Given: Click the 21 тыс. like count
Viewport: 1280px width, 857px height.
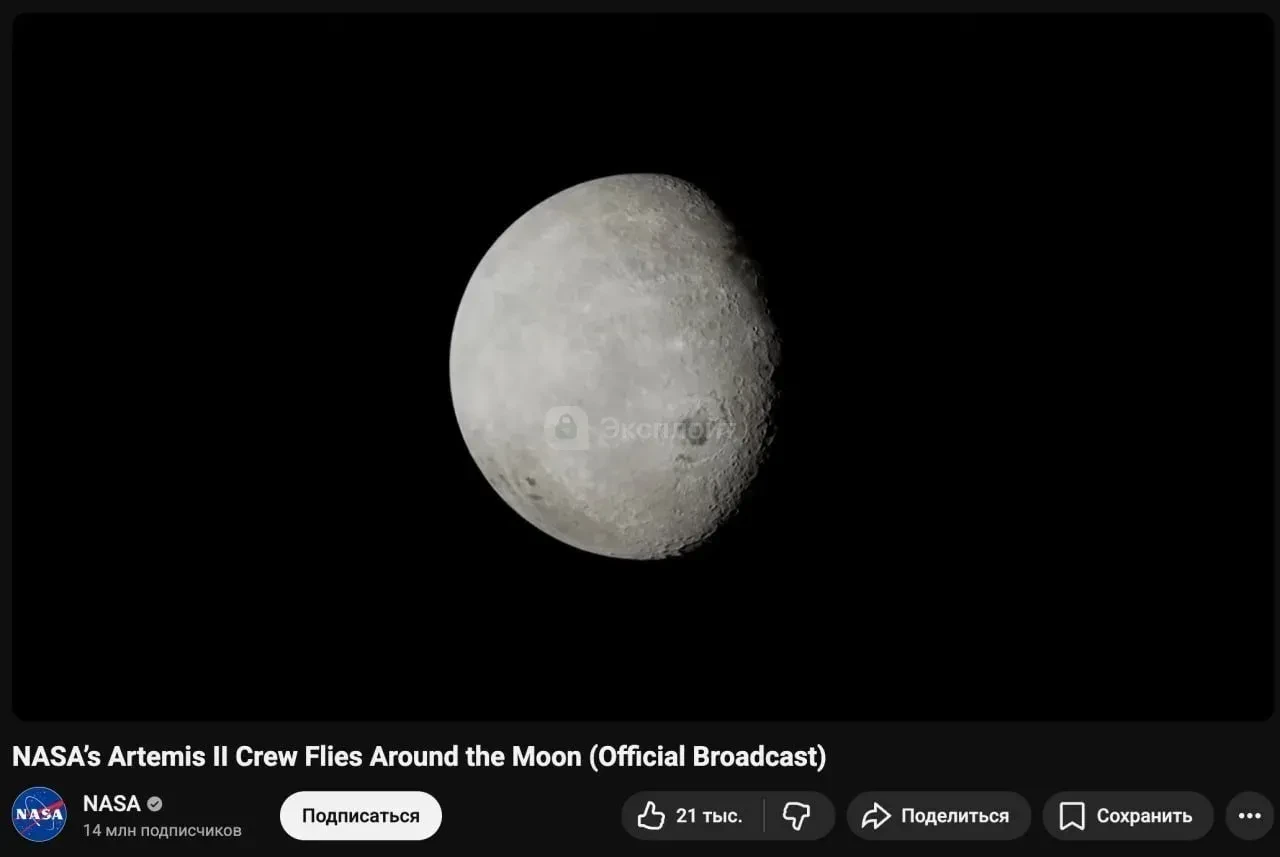Looking at the screenshot, I should point(709,816).
